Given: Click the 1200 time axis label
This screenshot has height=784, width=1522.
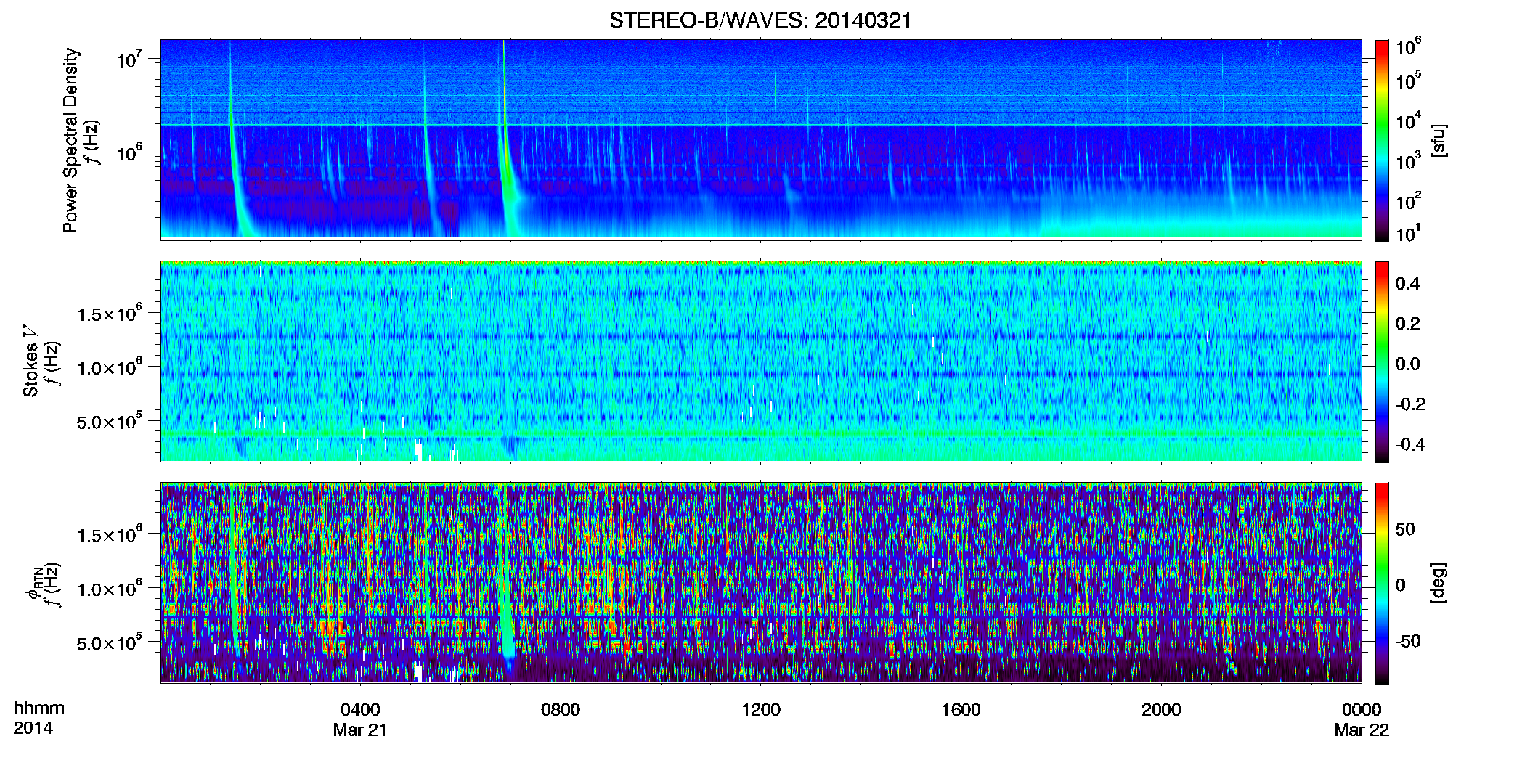Looking at the screenshot, I should [x=761, y=709].
